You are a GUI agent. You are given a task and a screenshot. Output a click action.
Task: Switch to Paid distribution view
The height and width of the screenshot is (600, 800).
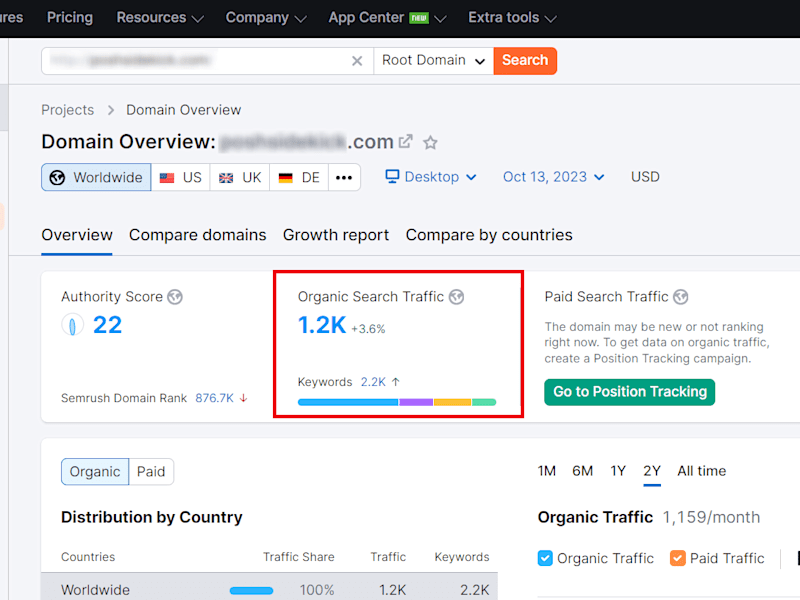tap(151, 471)
